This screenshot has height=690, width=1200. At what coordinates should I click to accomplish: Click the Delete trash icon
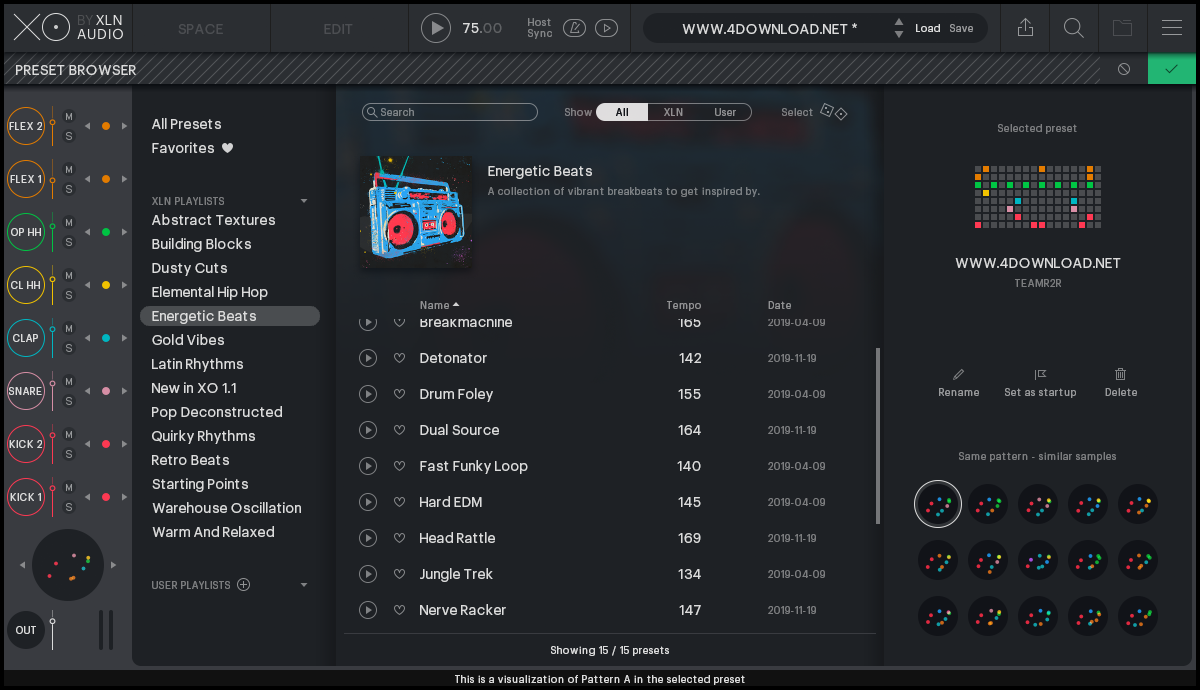pyautogui.click(x=1120, y=374)
